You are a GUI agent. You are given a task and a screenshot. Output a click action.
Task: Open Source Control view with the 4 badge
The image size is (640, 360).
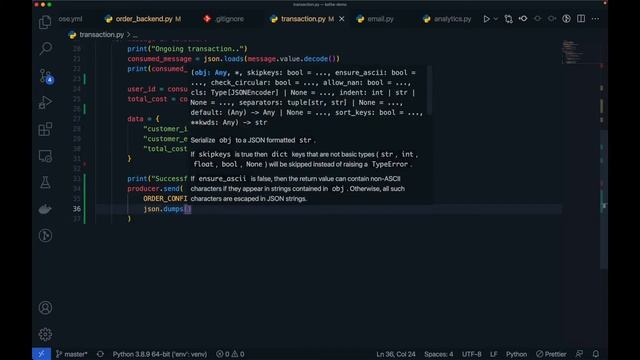coord(45,76)
